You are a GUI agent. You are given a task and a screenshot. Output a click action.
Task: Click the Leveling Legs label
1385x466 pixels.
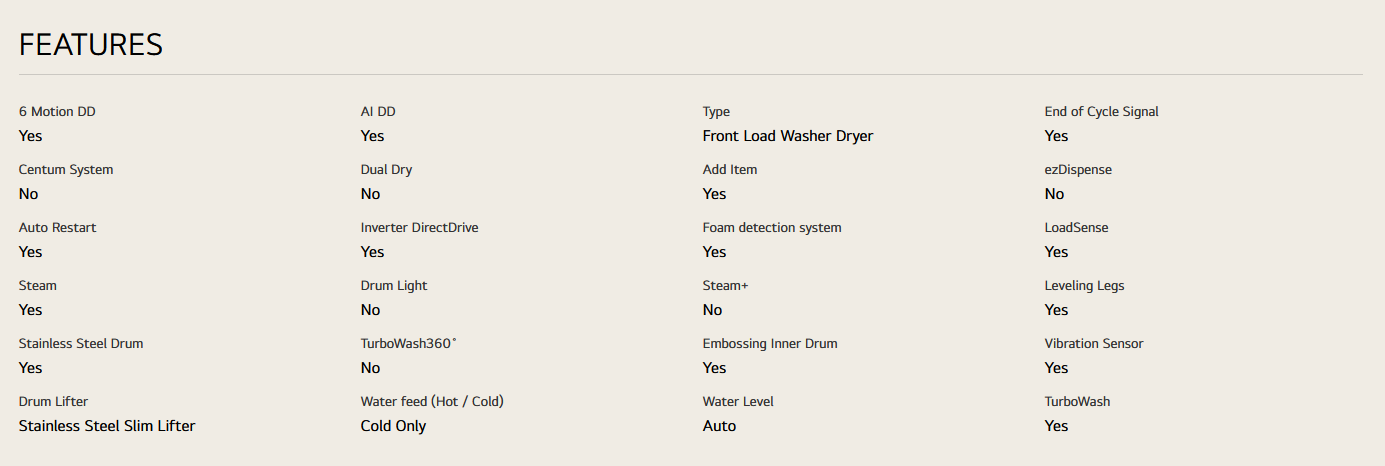pyautogui.click(x=1084, y=286)
